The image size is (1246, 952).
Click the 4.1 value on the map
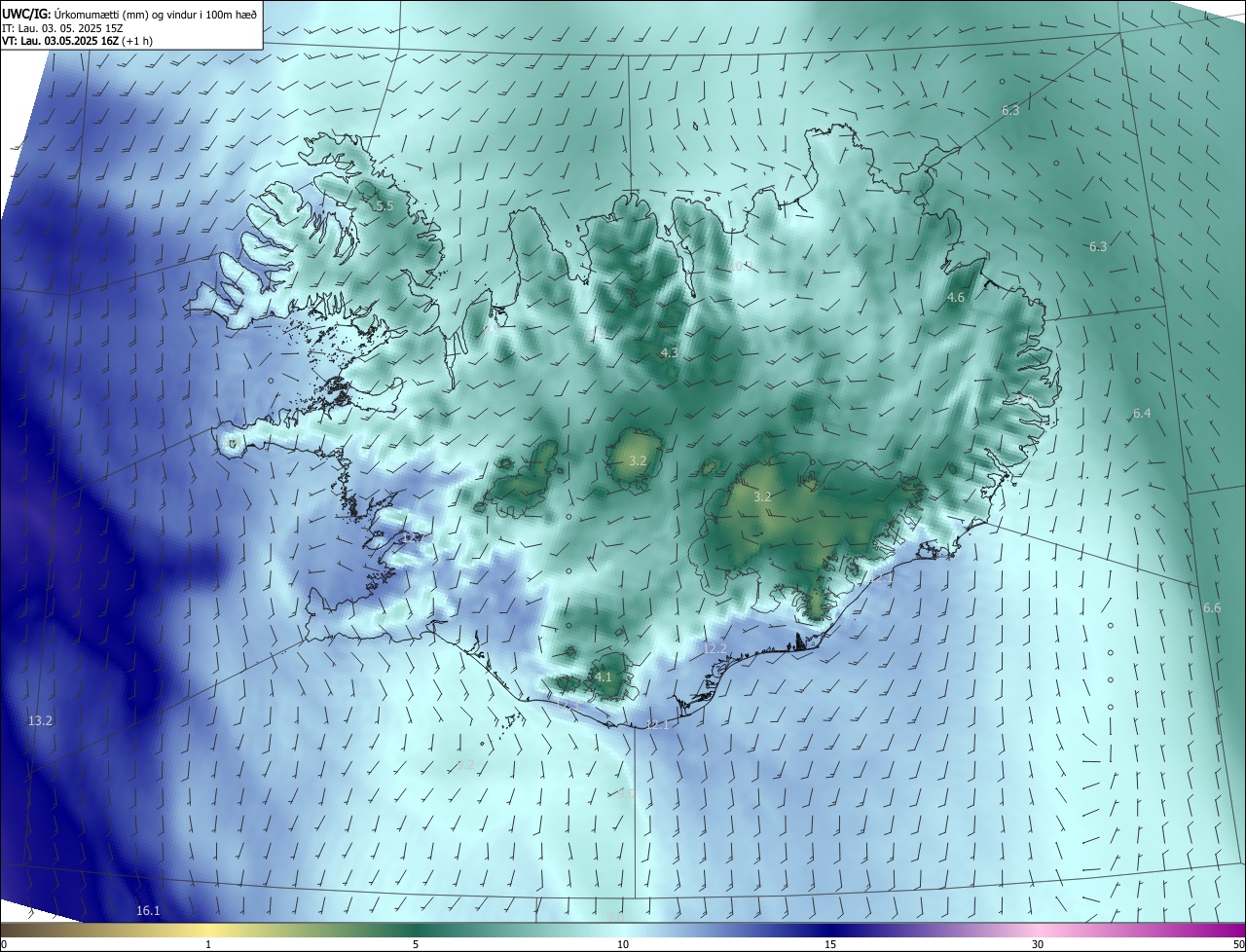tap(604, 677)
